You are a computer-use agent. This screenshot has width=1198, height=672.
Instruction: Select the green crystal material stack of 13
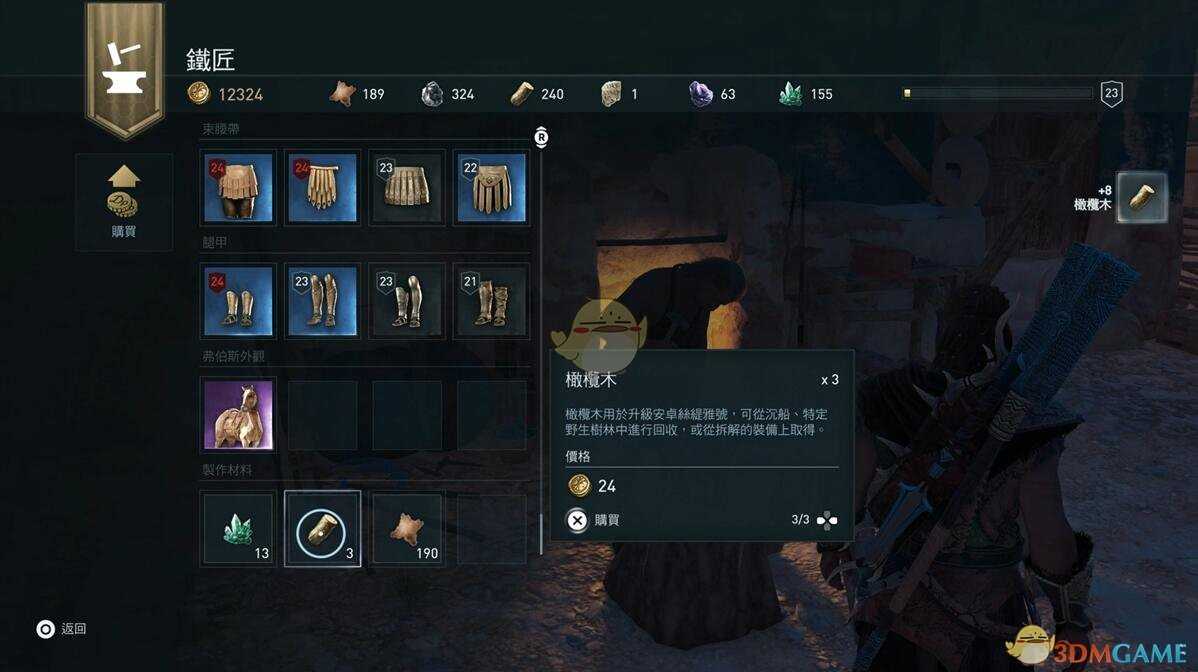pyautogui.click(x=238, y=528)
